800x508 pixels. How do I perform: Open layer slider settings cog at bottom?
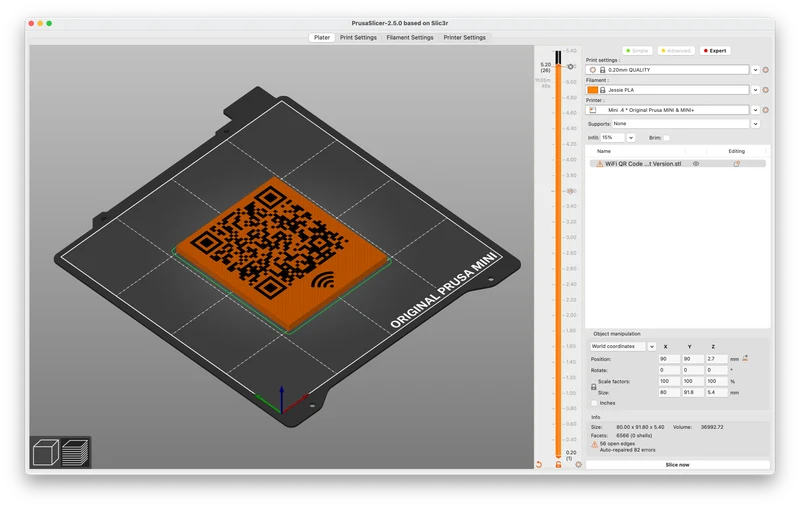pos(578,465)
